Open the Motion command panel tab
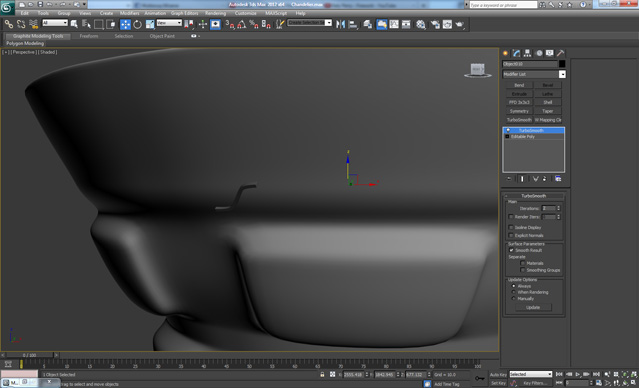The image size is (639, 388). [539, 53]
